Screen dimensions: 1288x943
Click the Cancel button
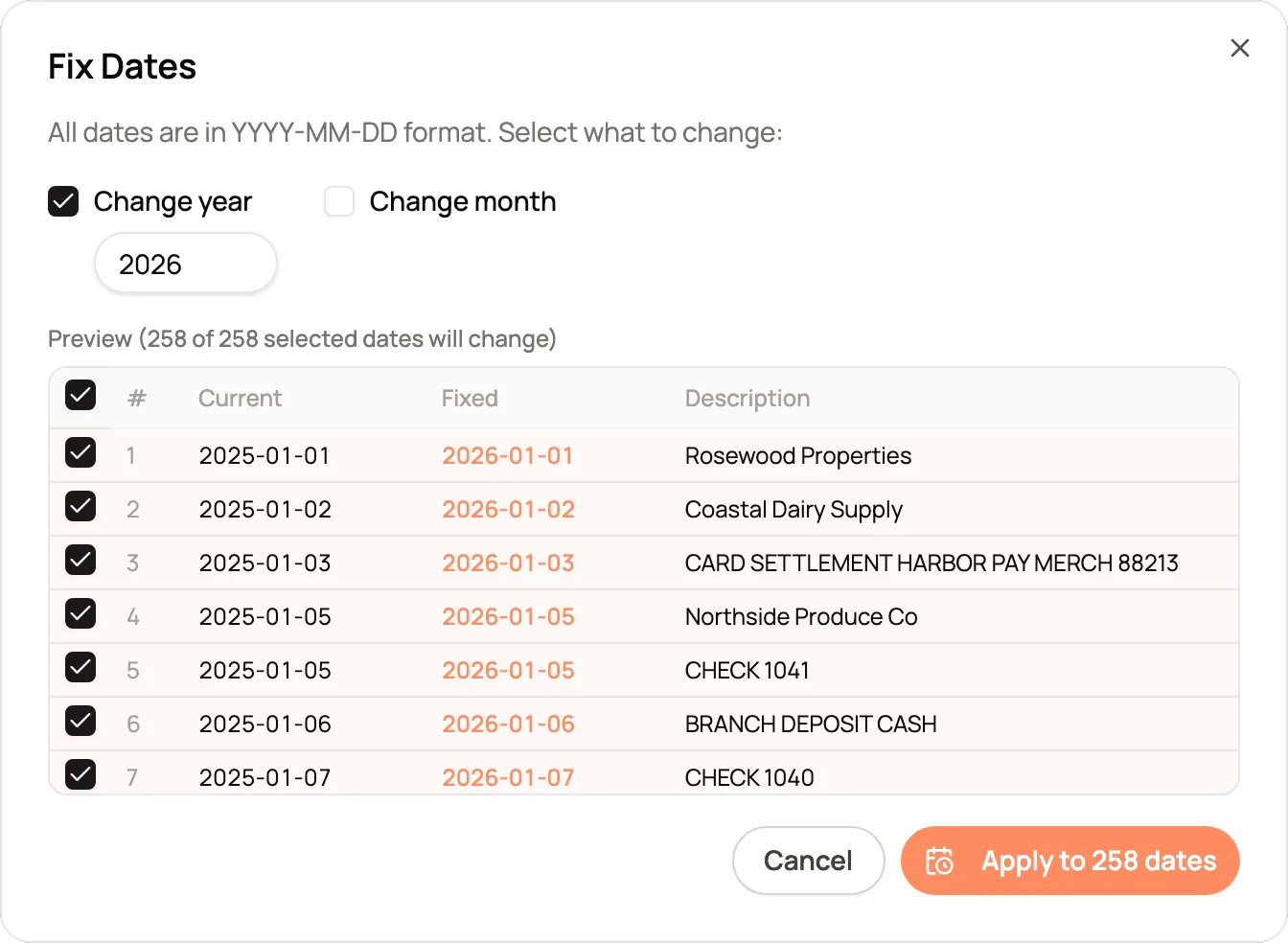[808, 861]
